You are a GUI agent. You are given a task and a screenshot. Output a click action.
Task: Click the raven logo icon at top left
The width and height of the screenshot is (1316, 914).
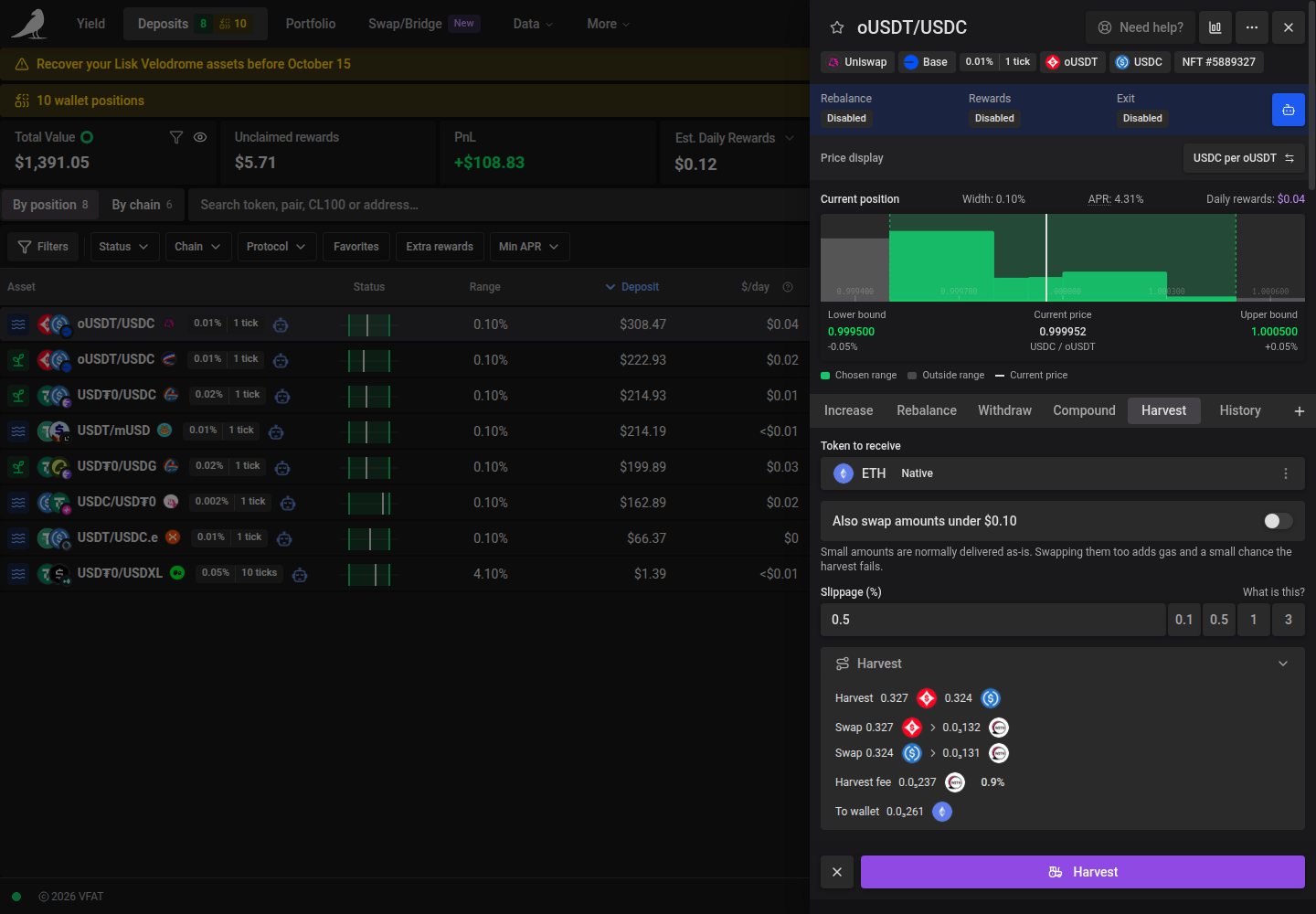tap(29, 24)
